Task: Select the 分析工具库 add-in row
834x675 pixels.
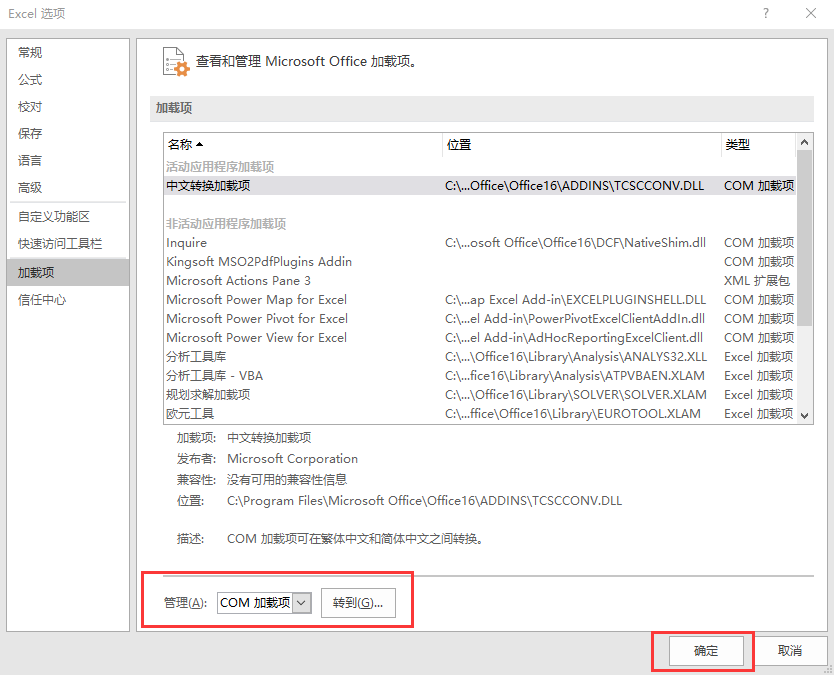Action: (x=480, y=356)
